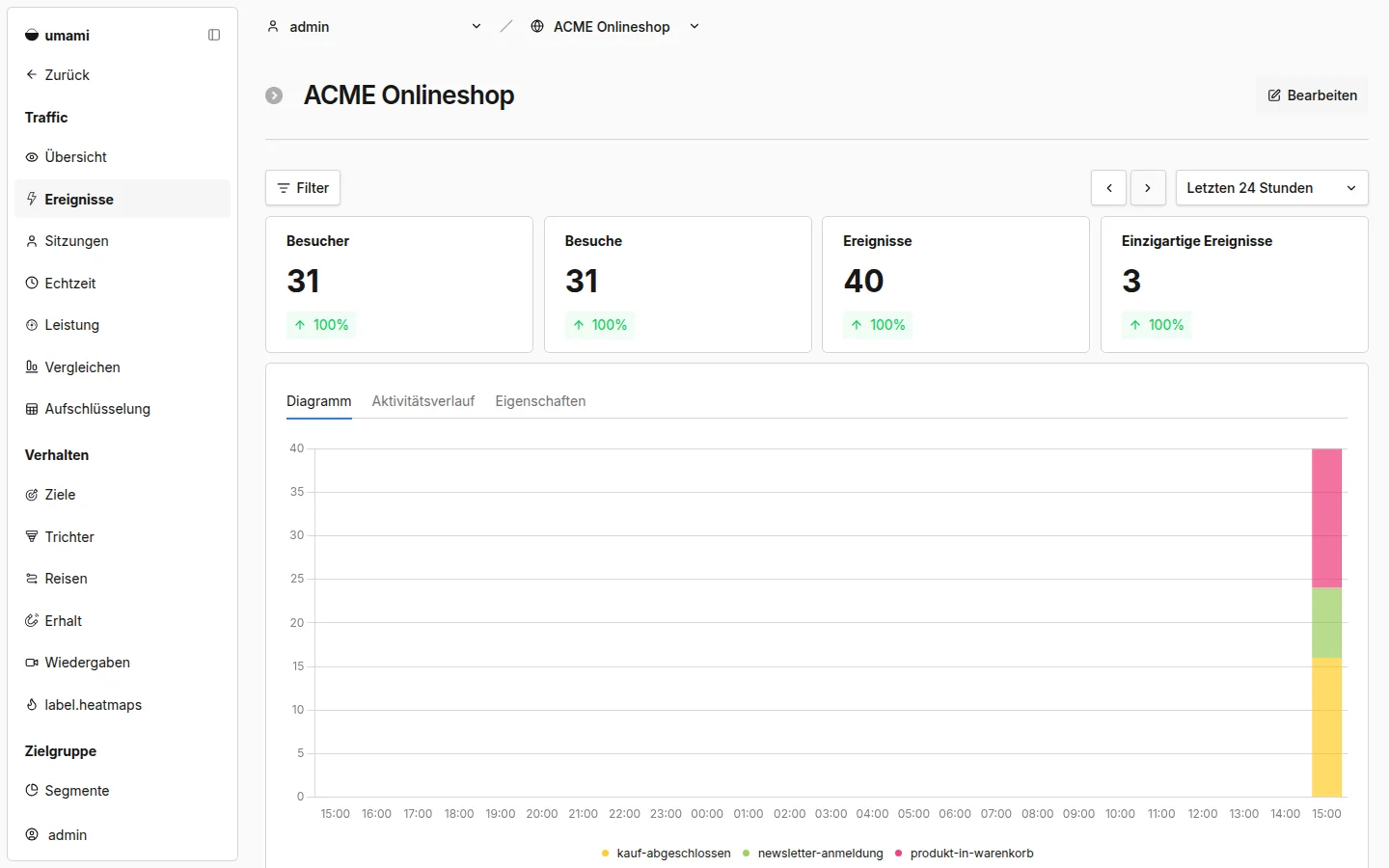Image resolution: width=1389 pixels, height=868 pixels.
Task: Click the yellow kauf-abgeschlossen bar segment
Action: 1326,727
